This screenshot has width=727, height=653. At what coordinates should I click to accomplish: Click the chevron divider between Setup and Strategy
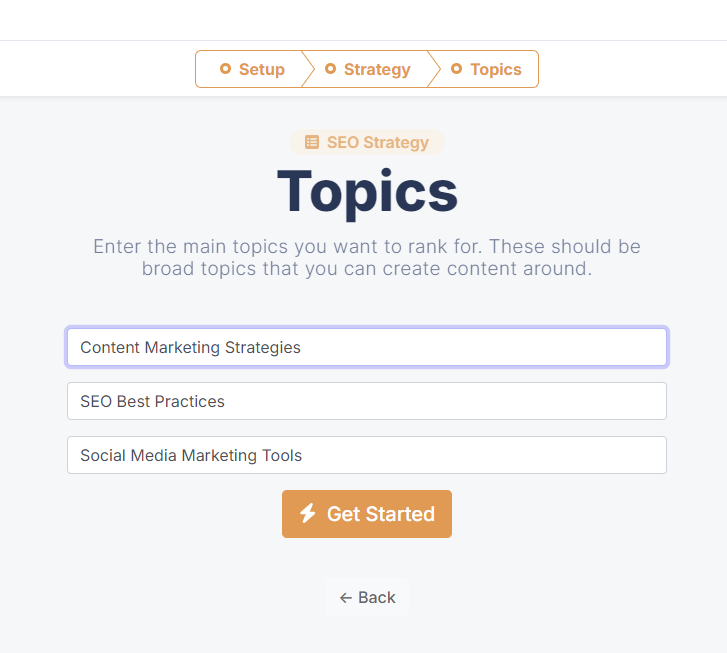(x=307, y=69)
